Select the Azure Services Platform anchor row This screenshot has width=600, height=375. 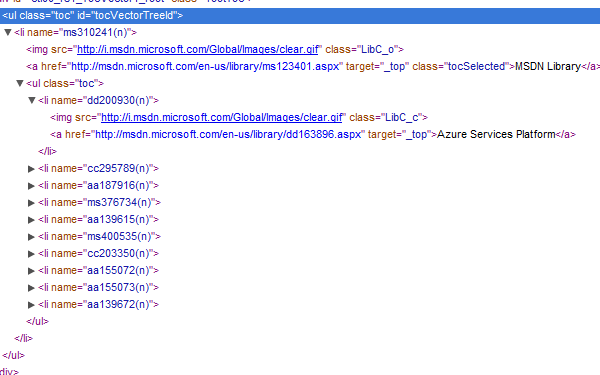tap(313, 135)
